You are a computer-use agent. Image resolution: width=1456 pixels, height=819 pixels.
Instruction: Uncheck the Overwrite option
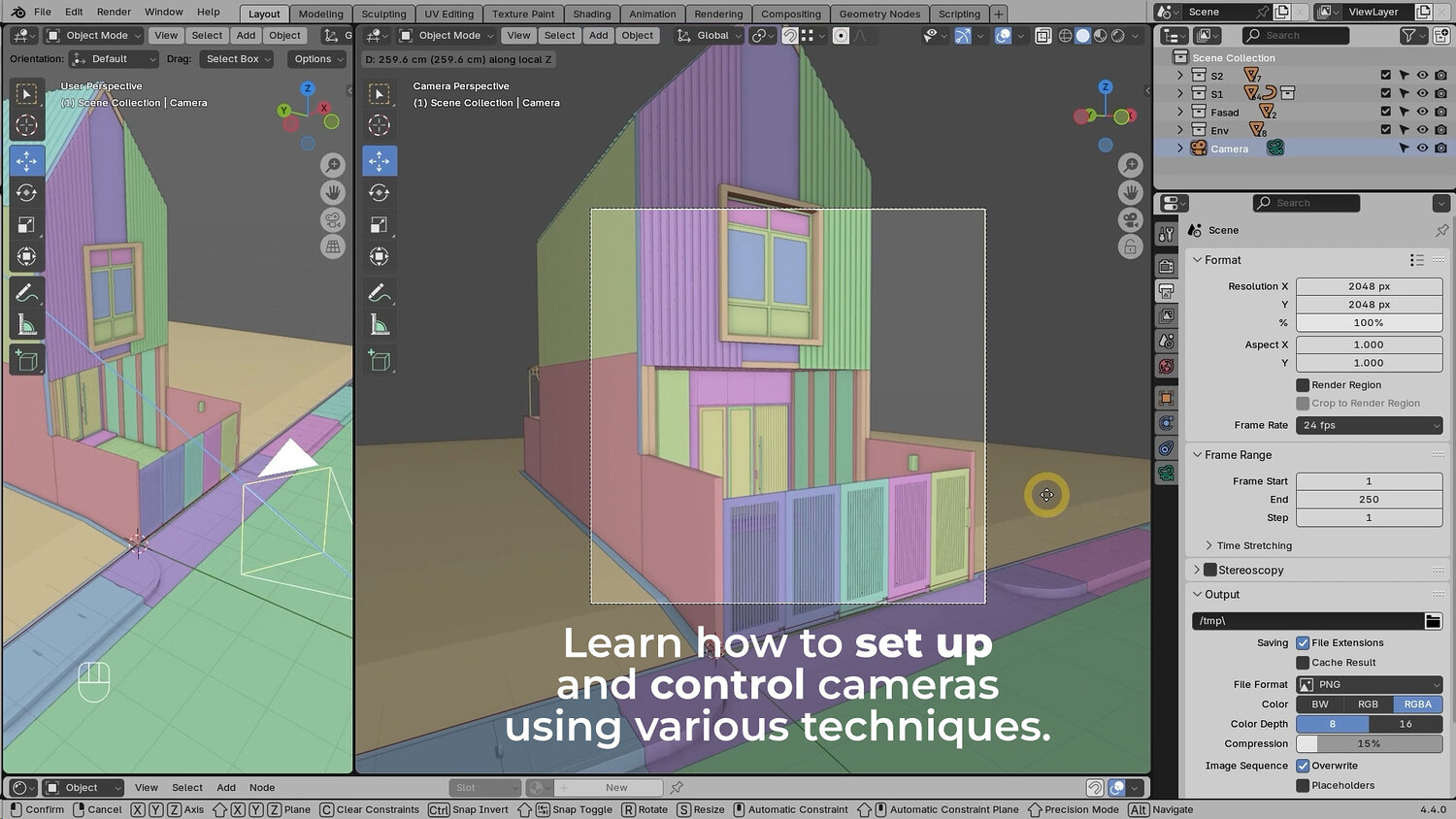click(1303, 766)
